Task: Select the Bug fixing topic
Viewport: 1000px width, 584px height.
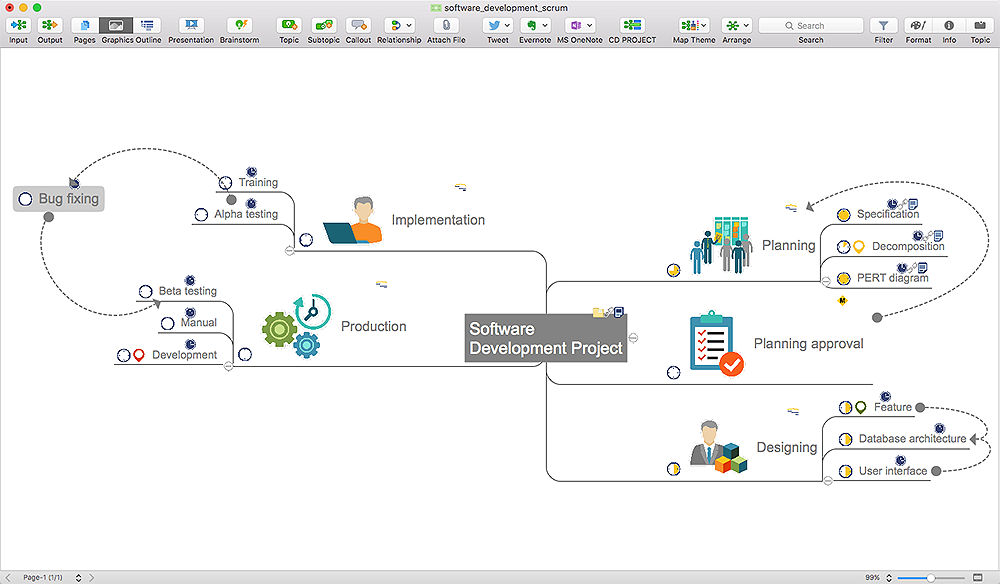Action: pyautogui.click(x=59, y=199)
